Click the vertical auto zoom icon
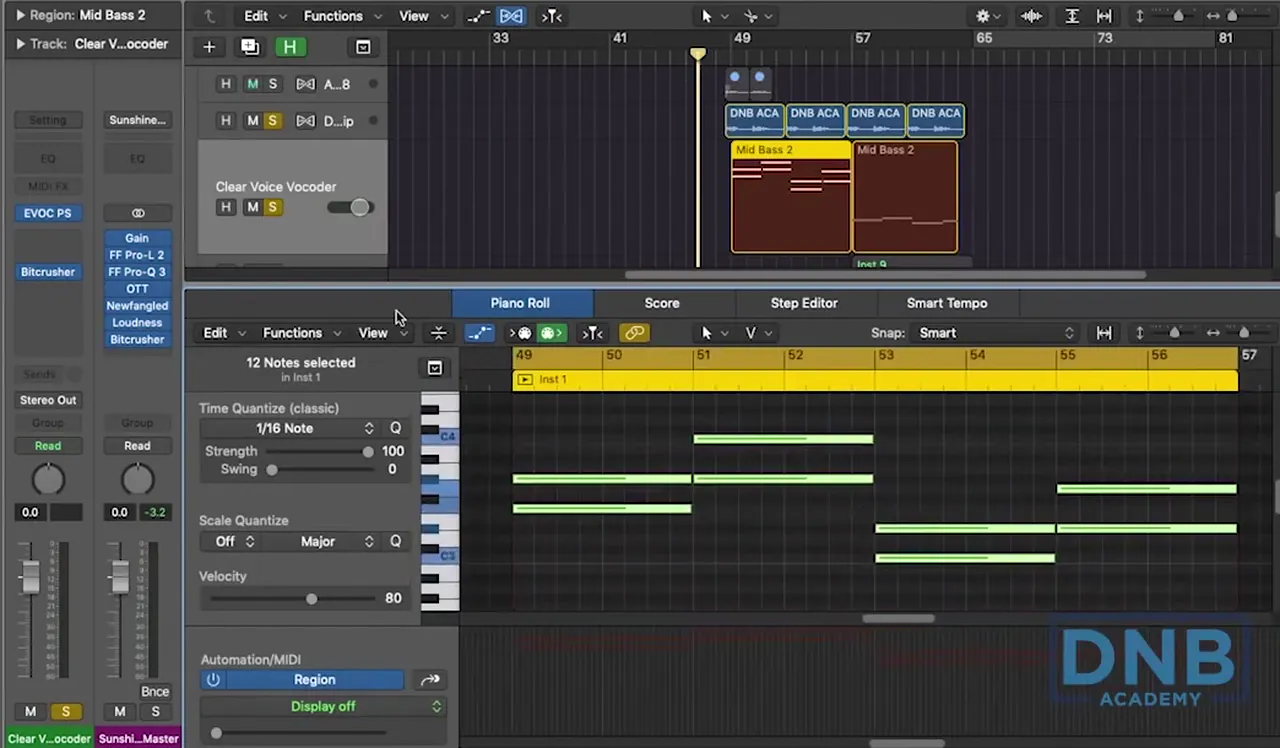This screenshot has height=748, width=1280. click(1072, 16)
